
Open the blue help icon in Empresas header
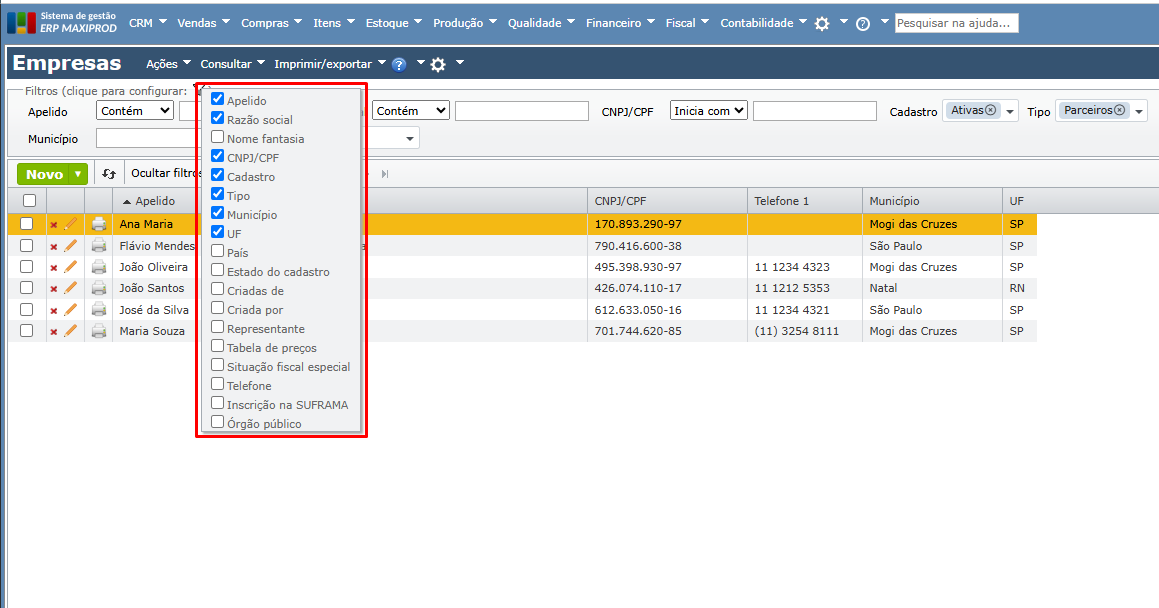(399, 65)
